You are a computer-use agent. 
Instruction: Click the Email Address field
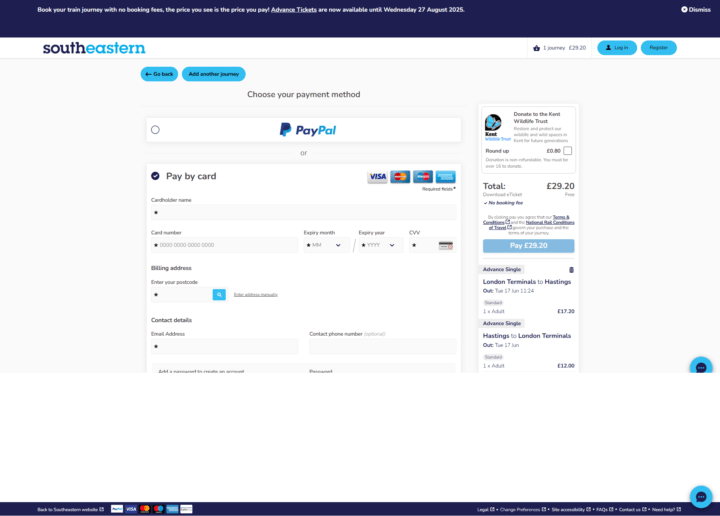click(x=225, y=347)
